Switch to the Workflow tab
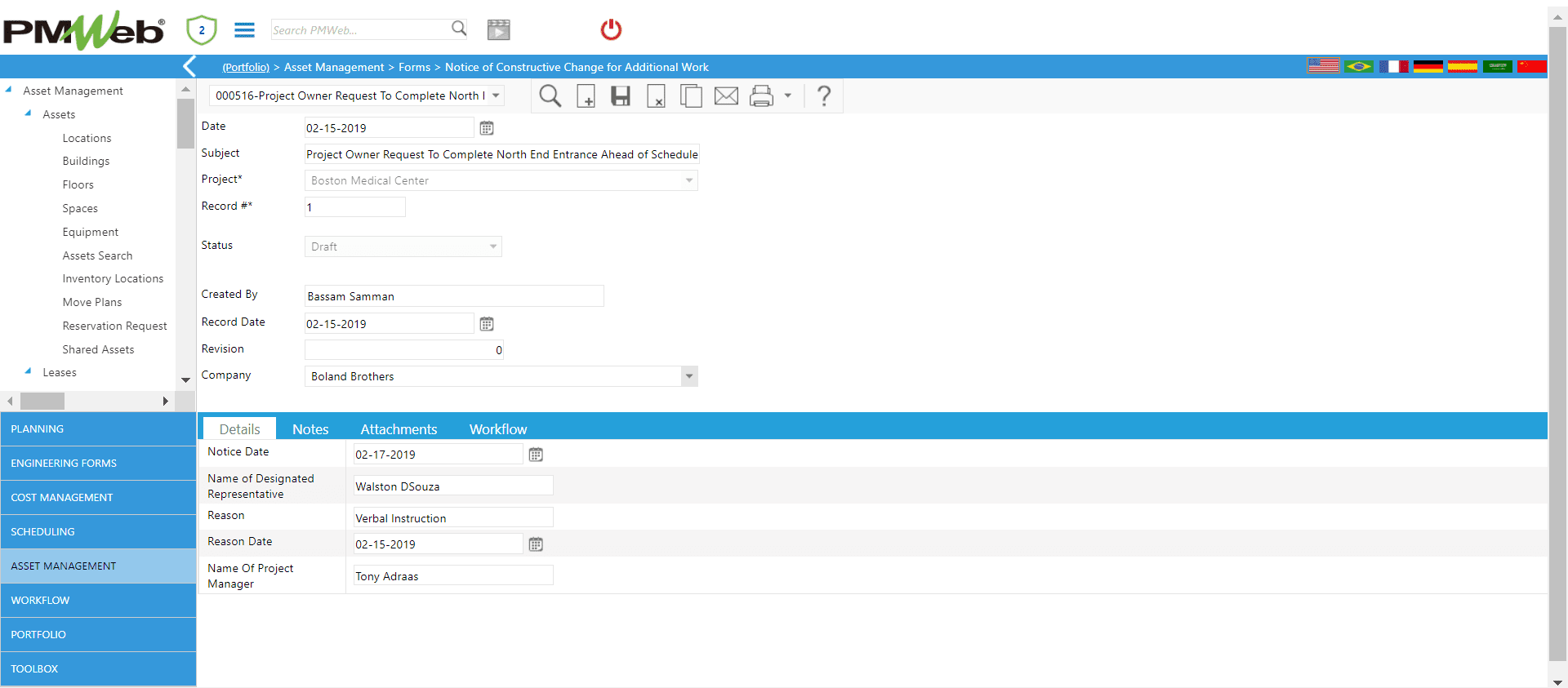The image size is (1568, 688). coord(498,428)
